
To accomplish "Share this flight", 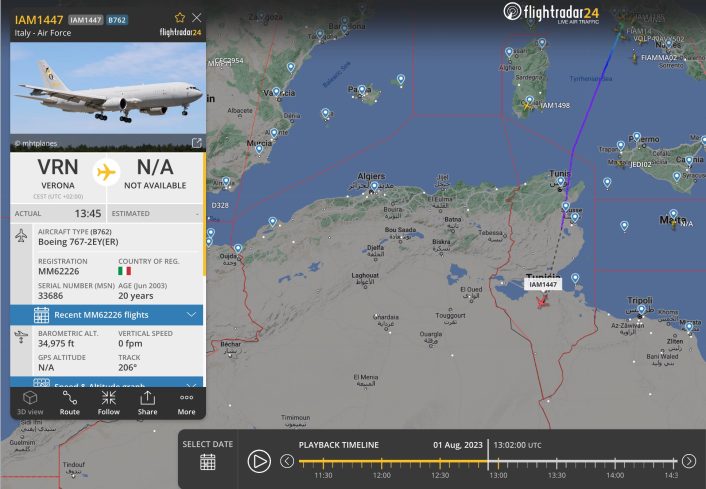I will [147, 403].
